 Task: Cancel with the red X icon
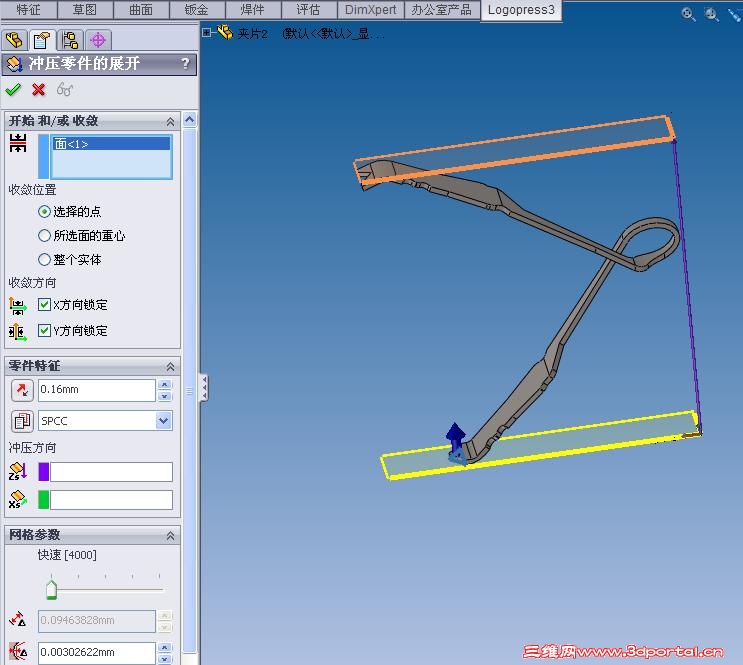click(x=38, y=89)
